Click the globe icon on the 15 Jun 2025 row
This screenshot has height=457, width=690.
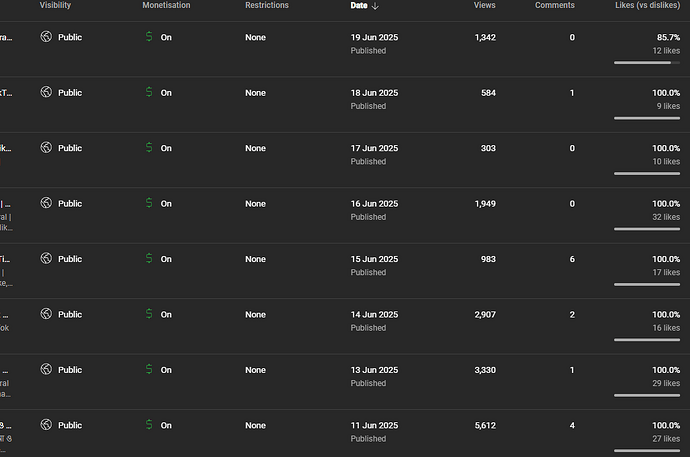click(46, 258)
